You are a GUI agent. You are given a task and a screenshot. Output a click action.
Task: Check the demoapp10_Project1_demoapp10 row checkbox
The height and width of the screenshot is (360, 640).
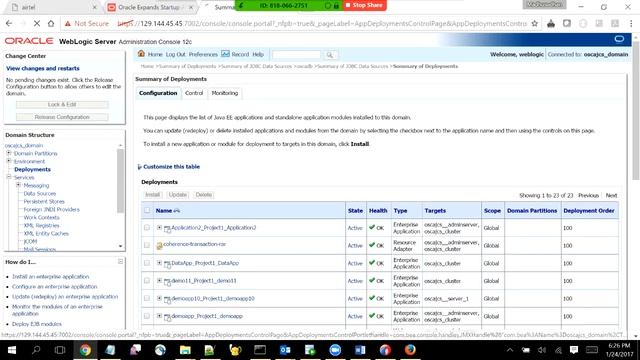pos(147,298)
